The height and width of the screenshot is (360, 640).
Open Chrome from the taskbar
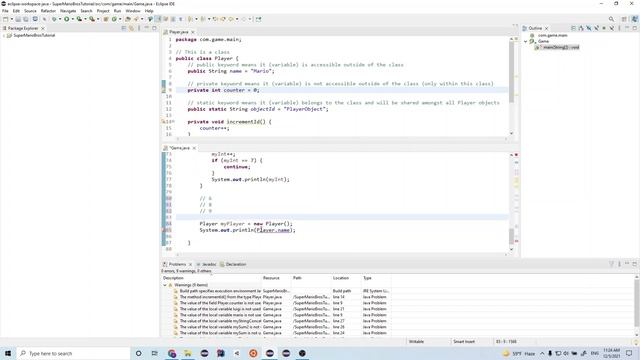[x=171, y=353]
